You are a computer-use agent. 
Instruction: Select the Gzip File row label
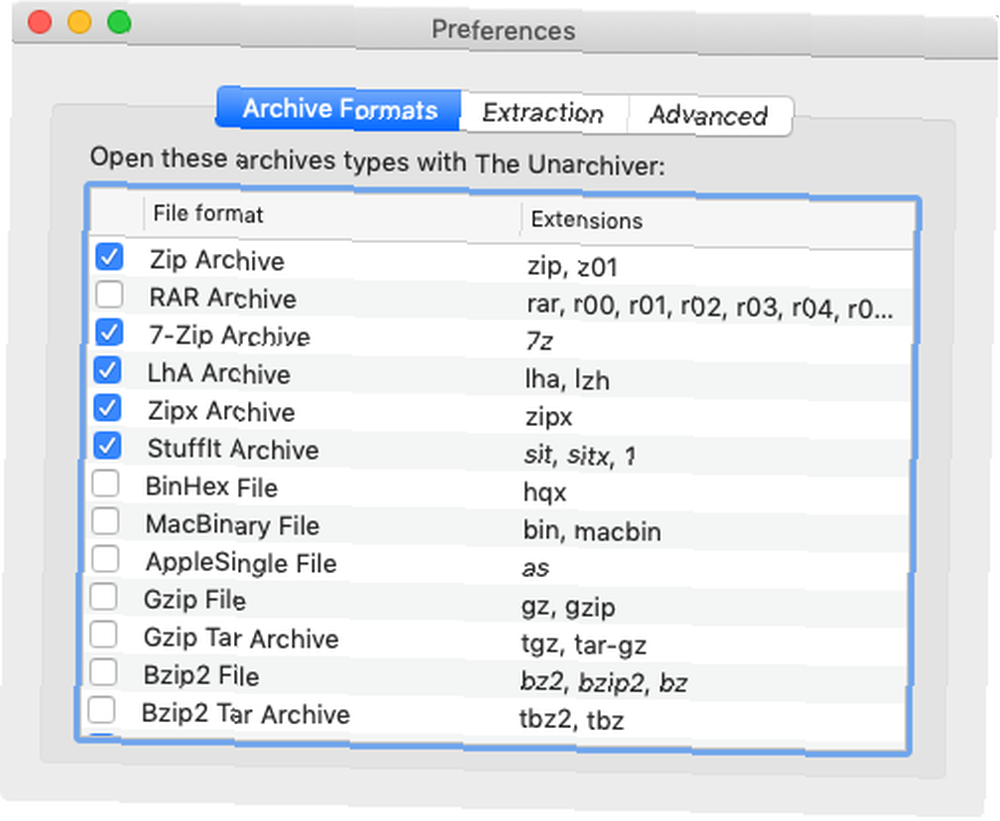195,600
